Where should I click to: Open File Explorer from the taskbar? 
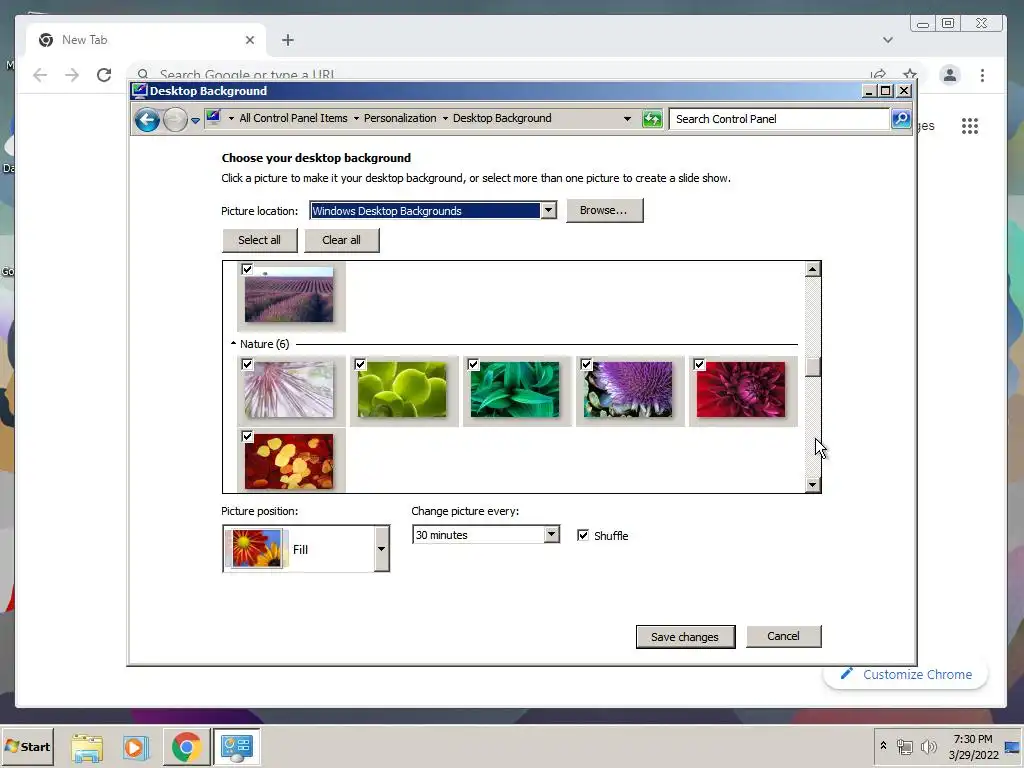pos(87,747)
